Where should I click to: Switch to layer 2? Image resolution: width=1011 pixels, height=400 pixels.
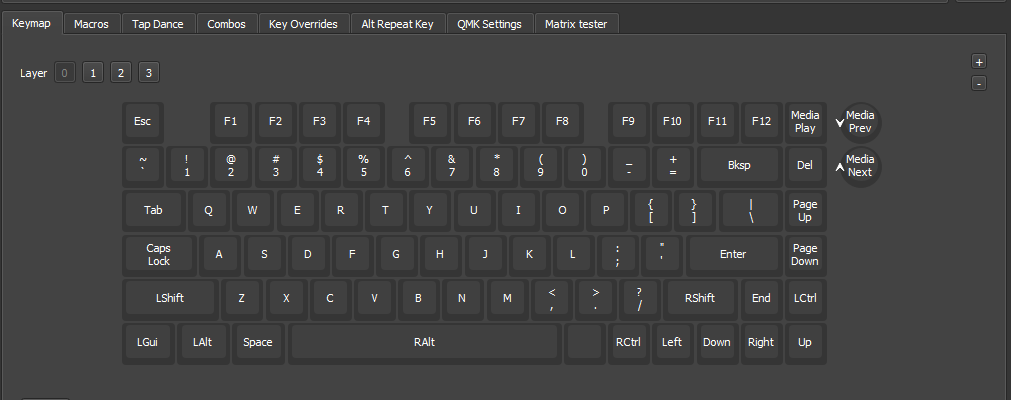coord(120,73)
